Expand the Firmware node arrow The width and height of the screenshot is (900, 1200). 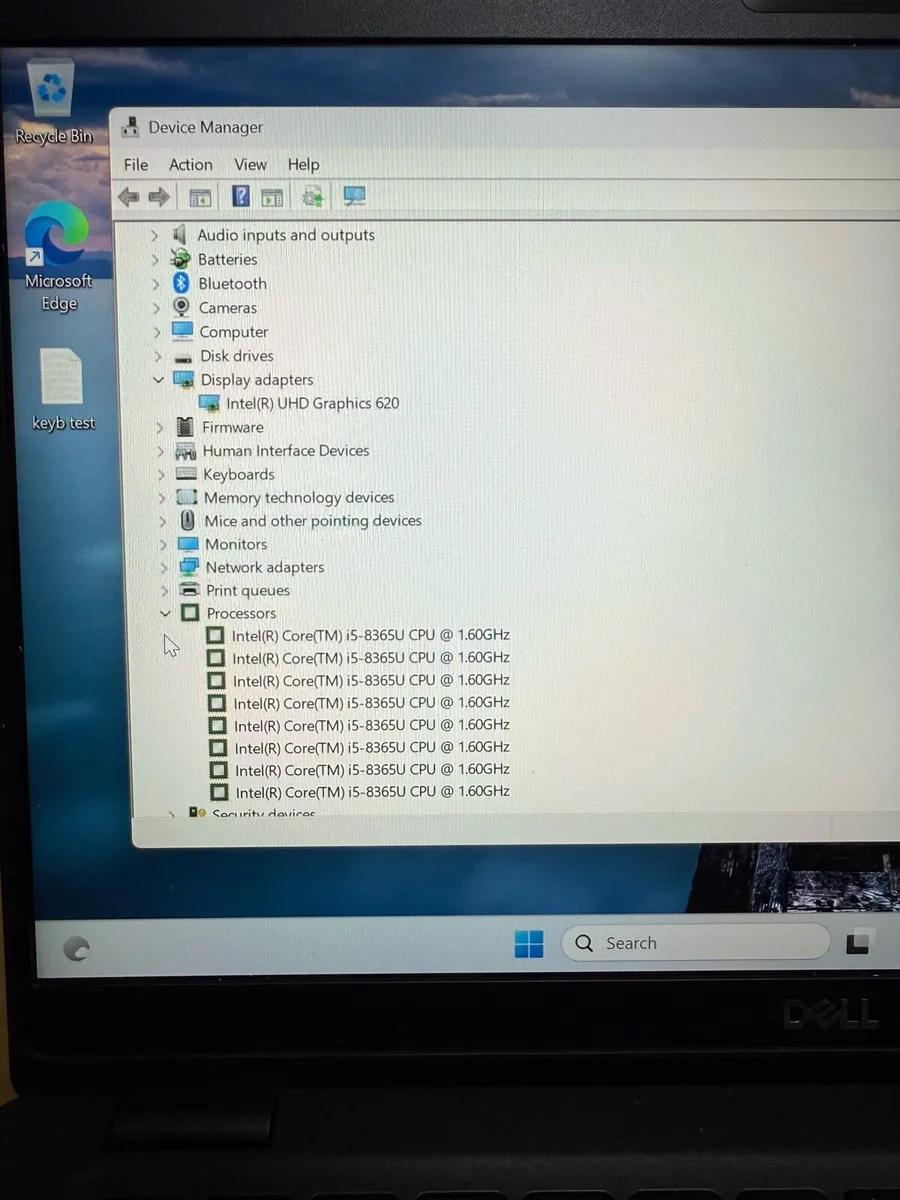pyautogui.click(x=160, y=427)
